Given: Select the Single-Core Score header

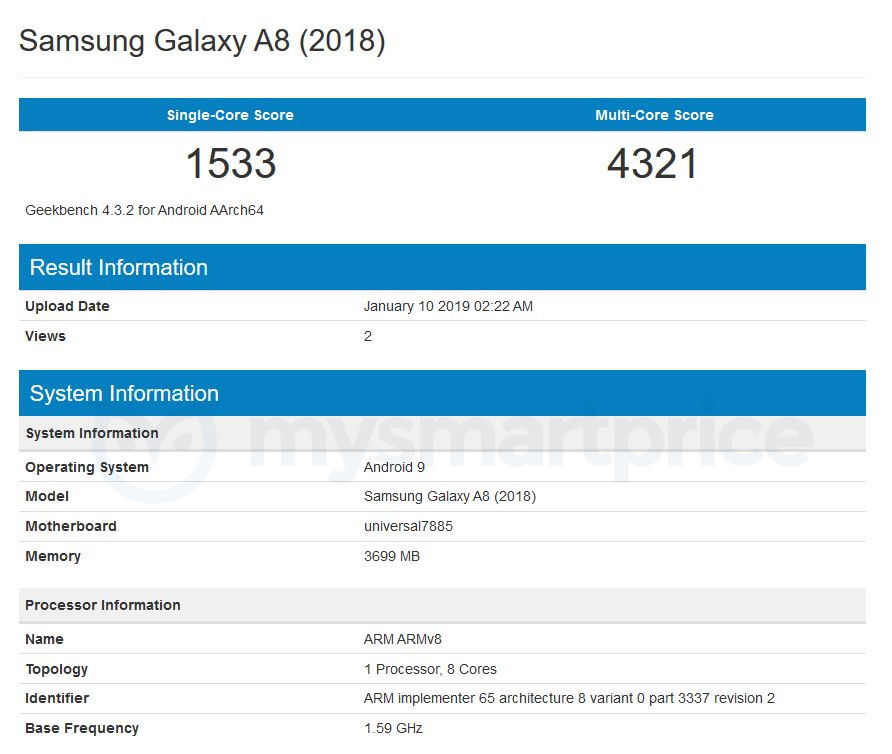Looking at the screenshot, I should pos(230,115).
